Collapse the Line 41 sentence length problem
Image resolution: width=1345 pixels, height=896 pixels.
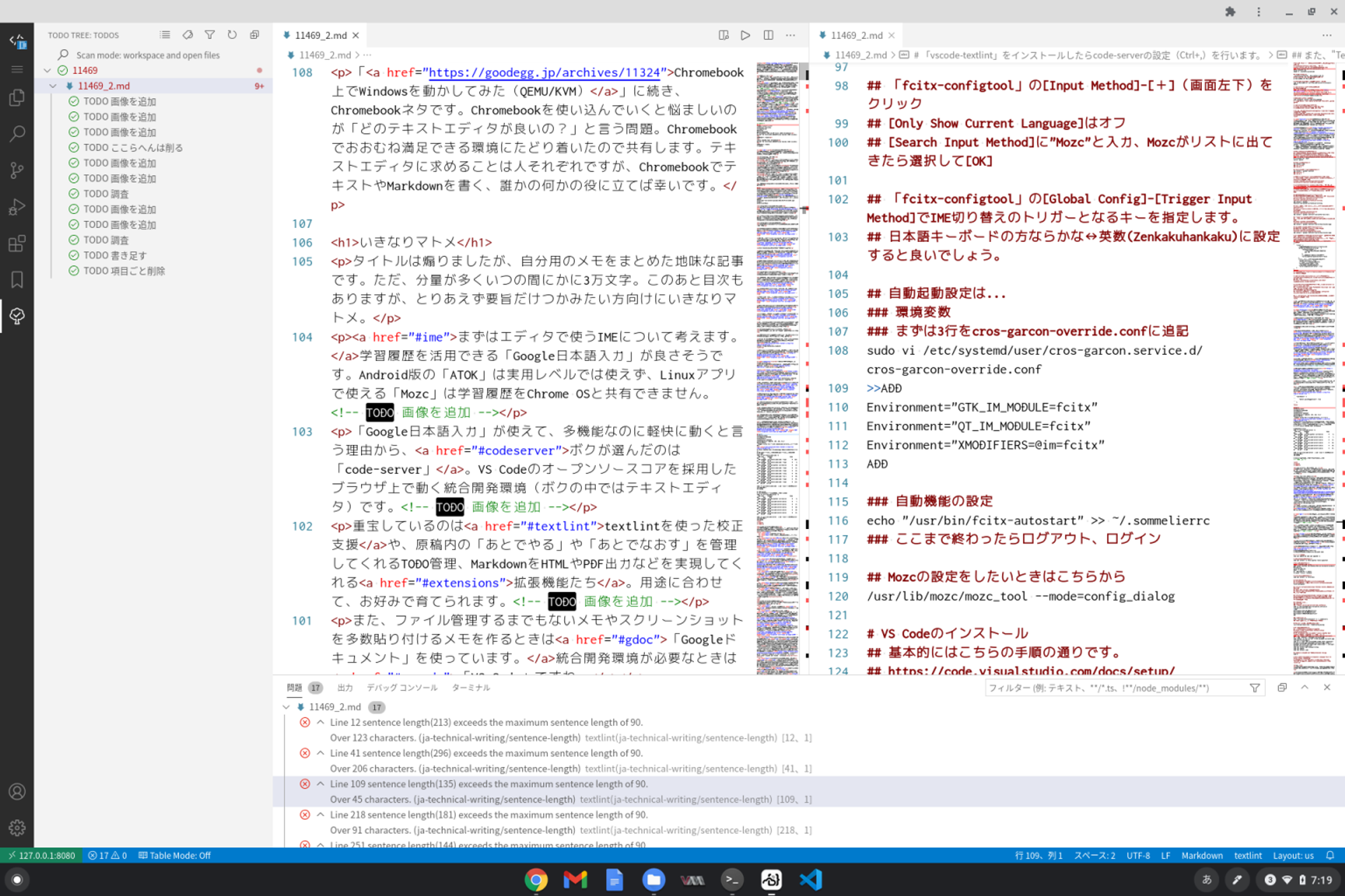321,754
